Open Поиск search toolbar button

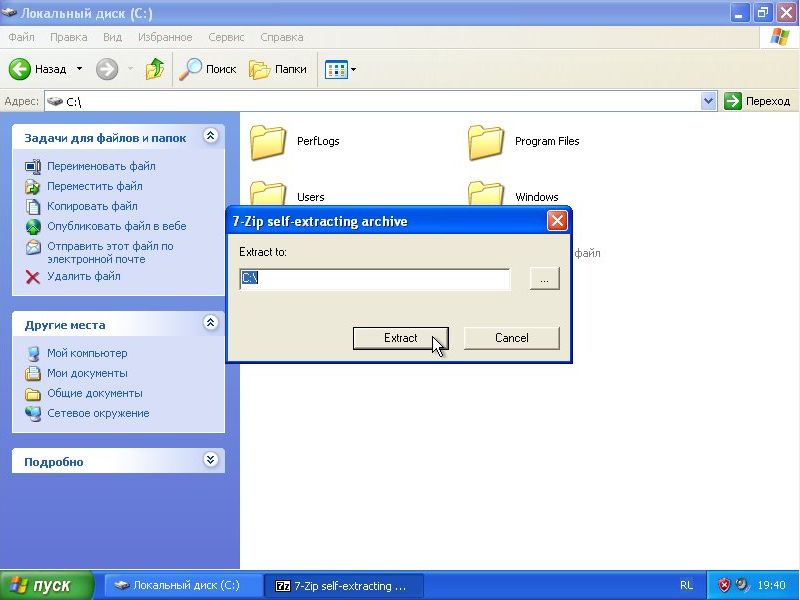point(208,69)
